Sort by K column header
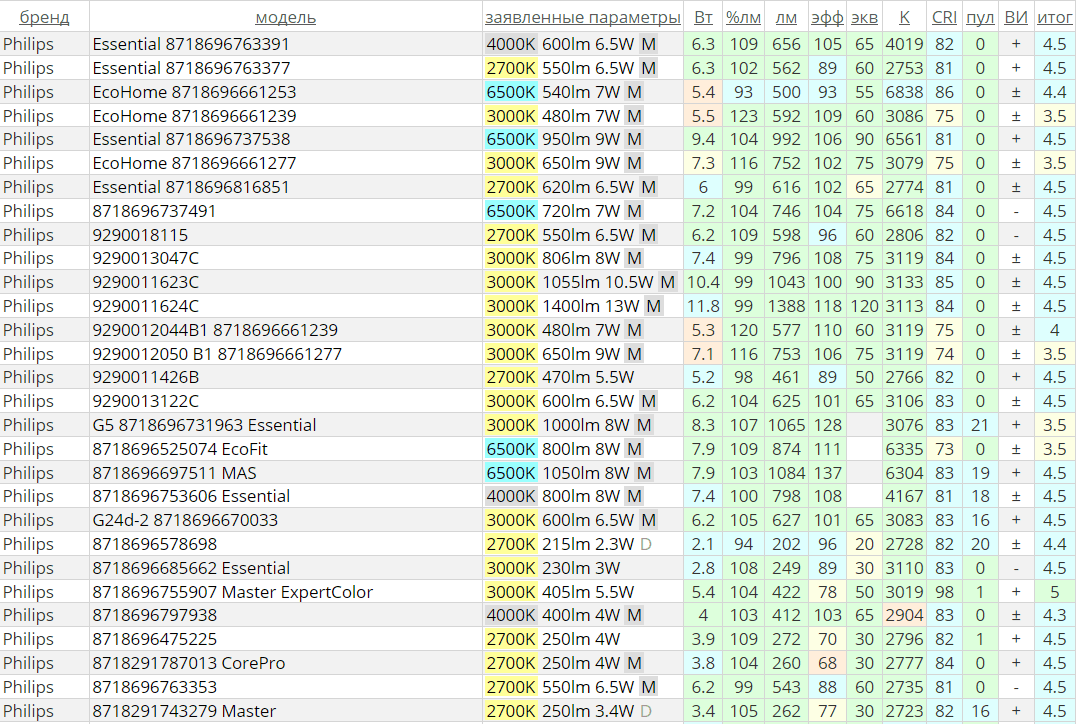1086x724 pixels. click(904, 17)
